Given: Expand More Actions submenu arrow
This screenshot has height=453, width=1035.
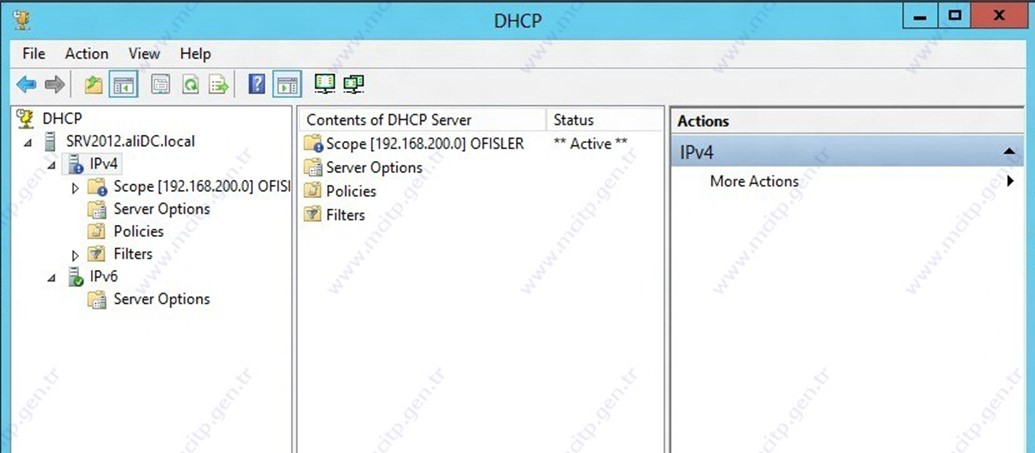Looking at the screenshot, I should click(1010, 181).
